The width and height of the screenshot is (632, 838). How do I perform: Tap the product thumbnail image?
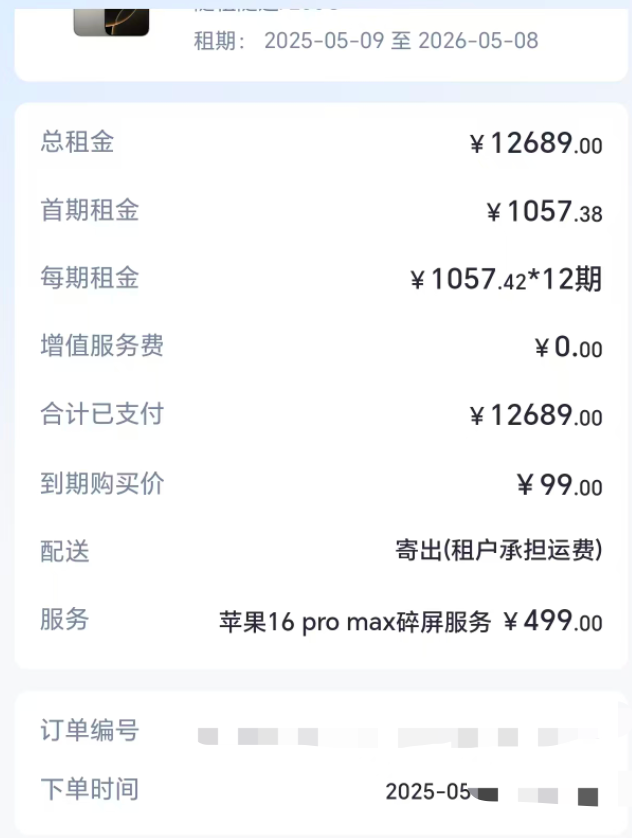pyautogui.click(x=111, y=20)
